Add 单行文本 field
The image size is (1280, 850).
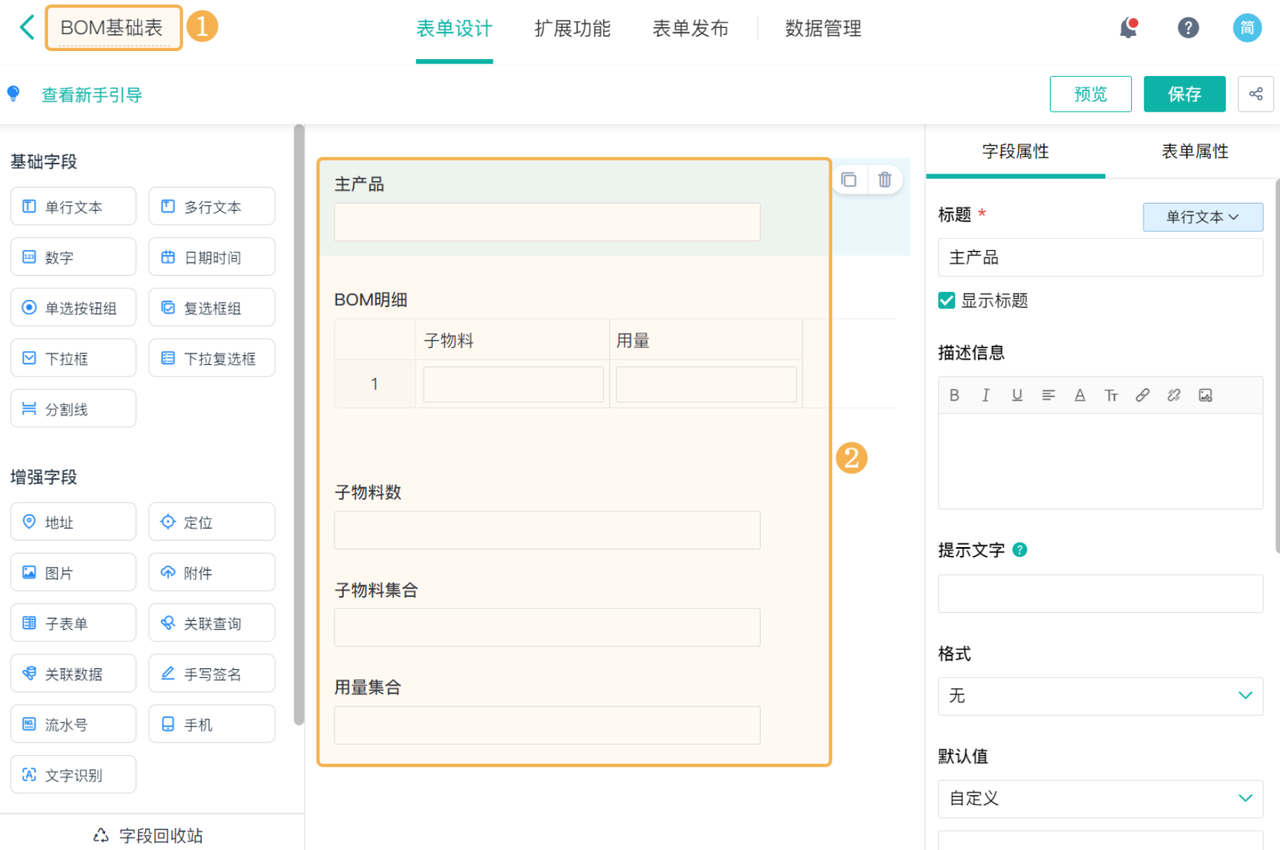tap(73, 207)
